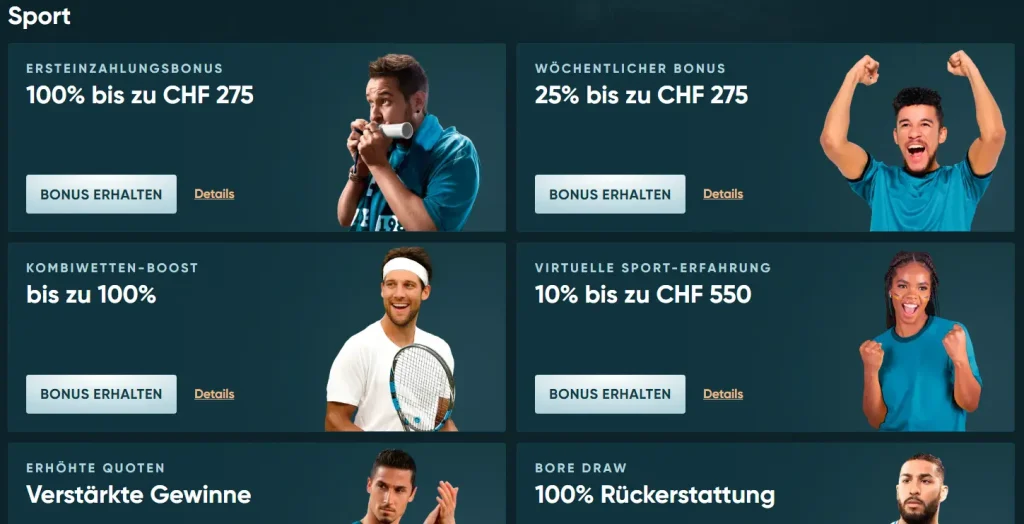Open Details link for Kombiwetten-Boost
The height and width of the screenshot is (524, 1024).
(x=214, y=394)
